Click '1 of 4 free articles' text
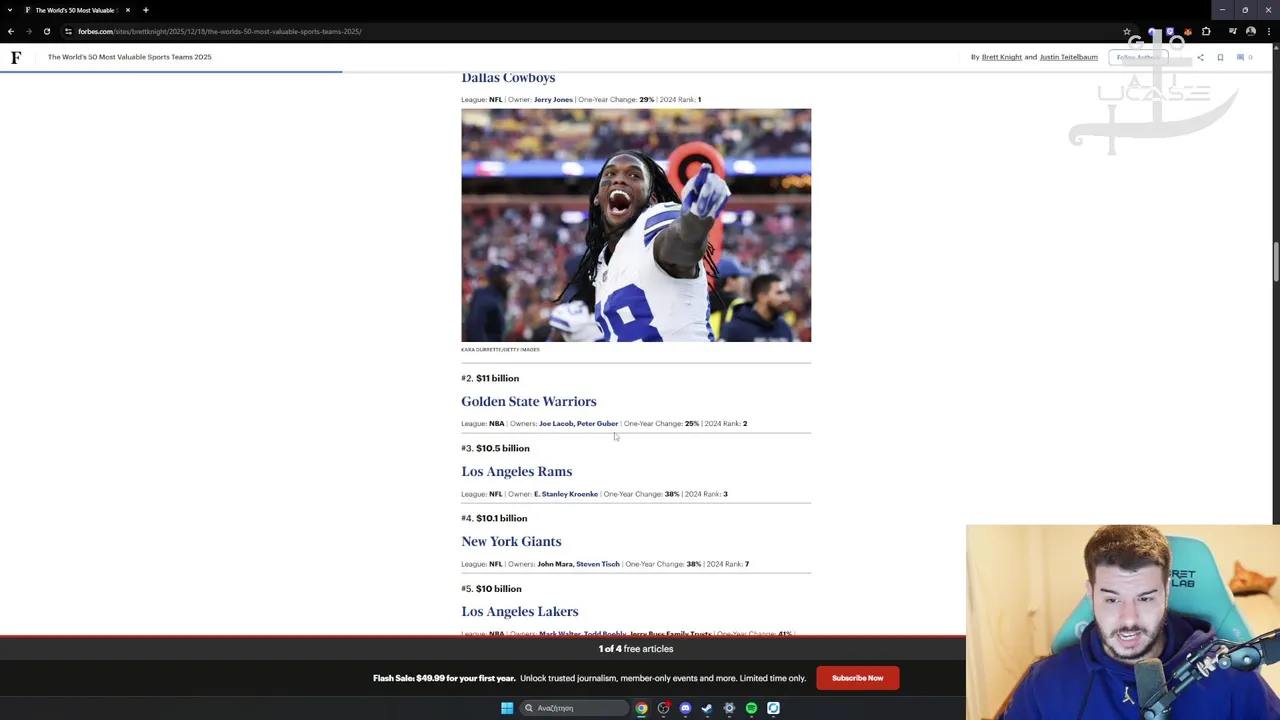 [636, 649]
